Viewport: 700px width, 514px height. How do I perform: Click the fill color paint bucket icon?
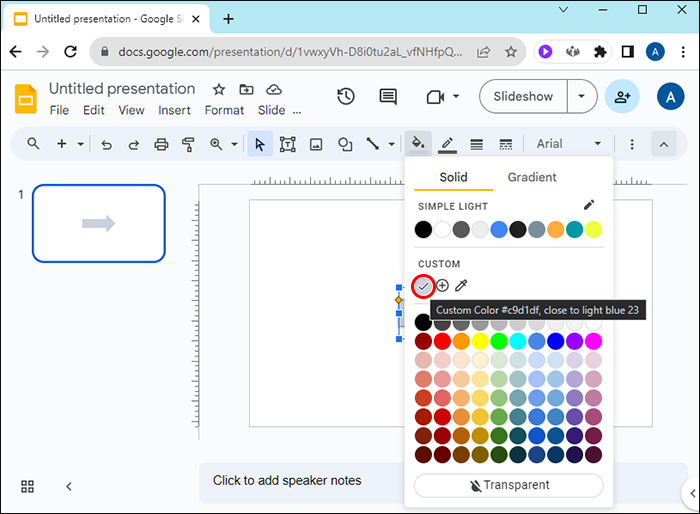coord(419,144)
